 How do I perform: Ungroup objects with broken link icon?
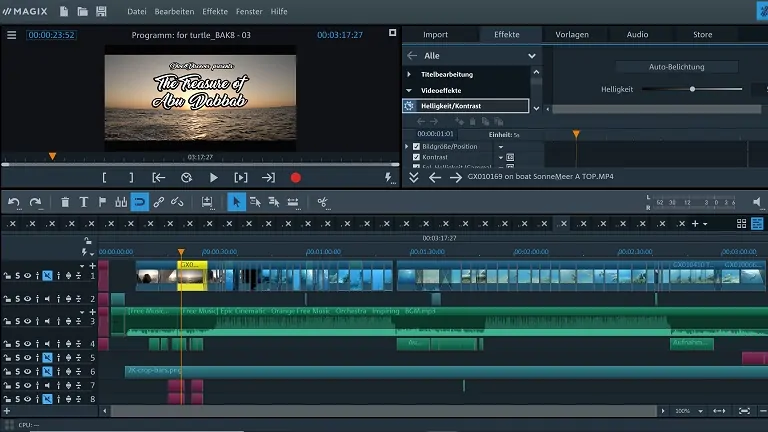[x=177, y=202]
